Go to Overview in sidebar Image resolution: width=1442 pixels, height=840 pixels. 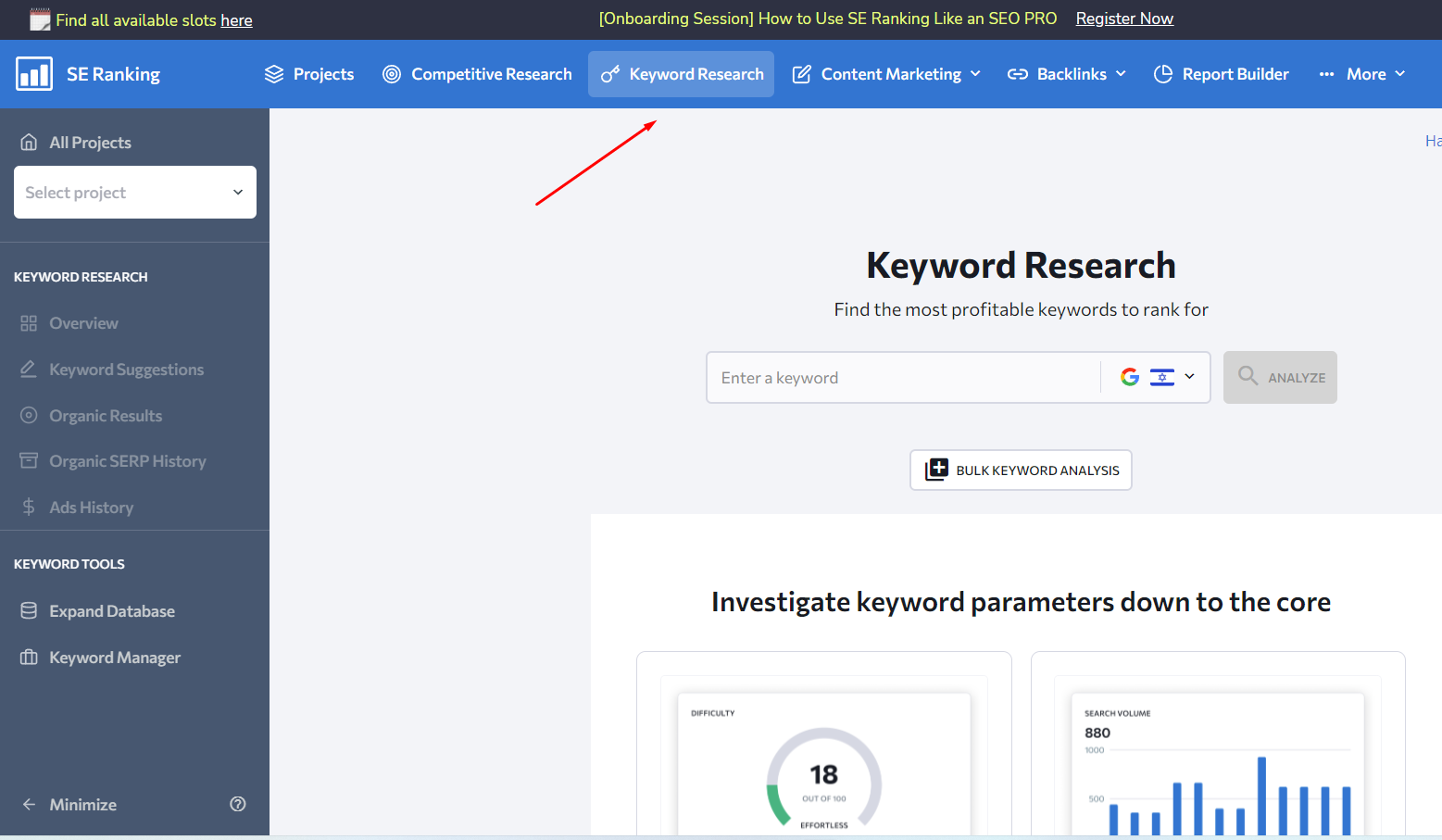click(83, 323)
